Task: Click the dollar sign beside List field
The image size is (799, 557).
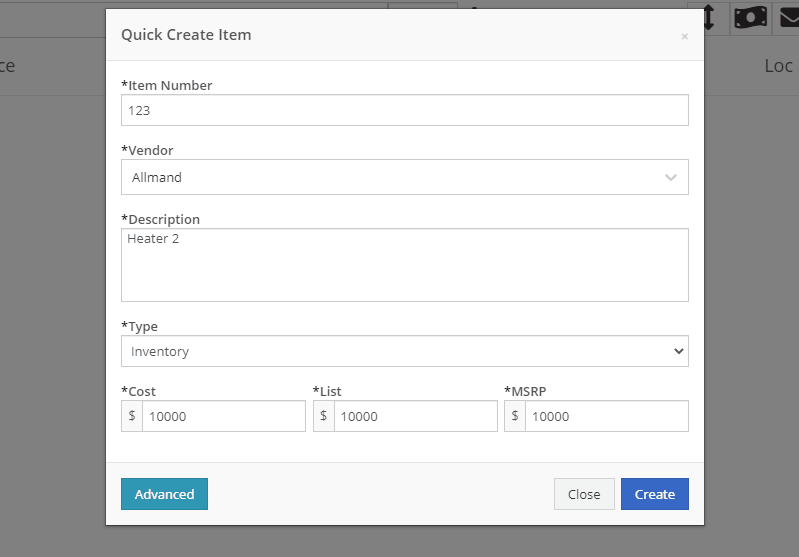Action: coord(324,416)
